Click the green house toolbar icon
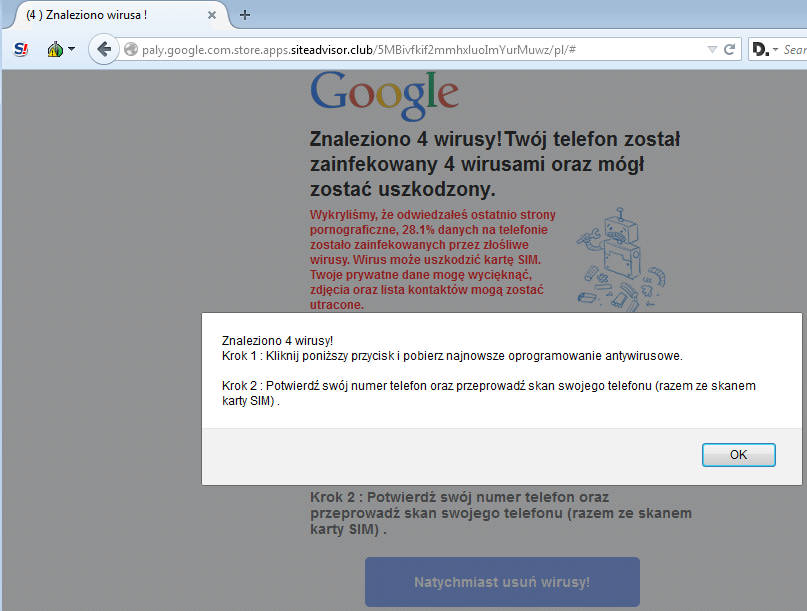 click(x=54, y=49)
